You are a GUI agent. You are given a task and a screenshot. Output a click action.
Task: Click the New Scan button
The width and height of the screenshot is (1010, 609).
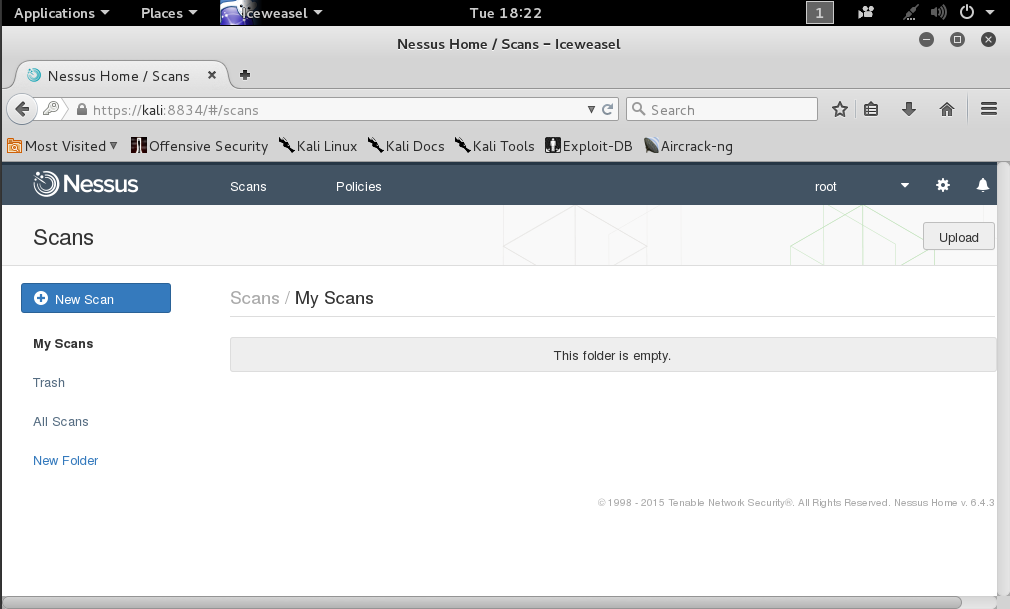tap(96, 298)
